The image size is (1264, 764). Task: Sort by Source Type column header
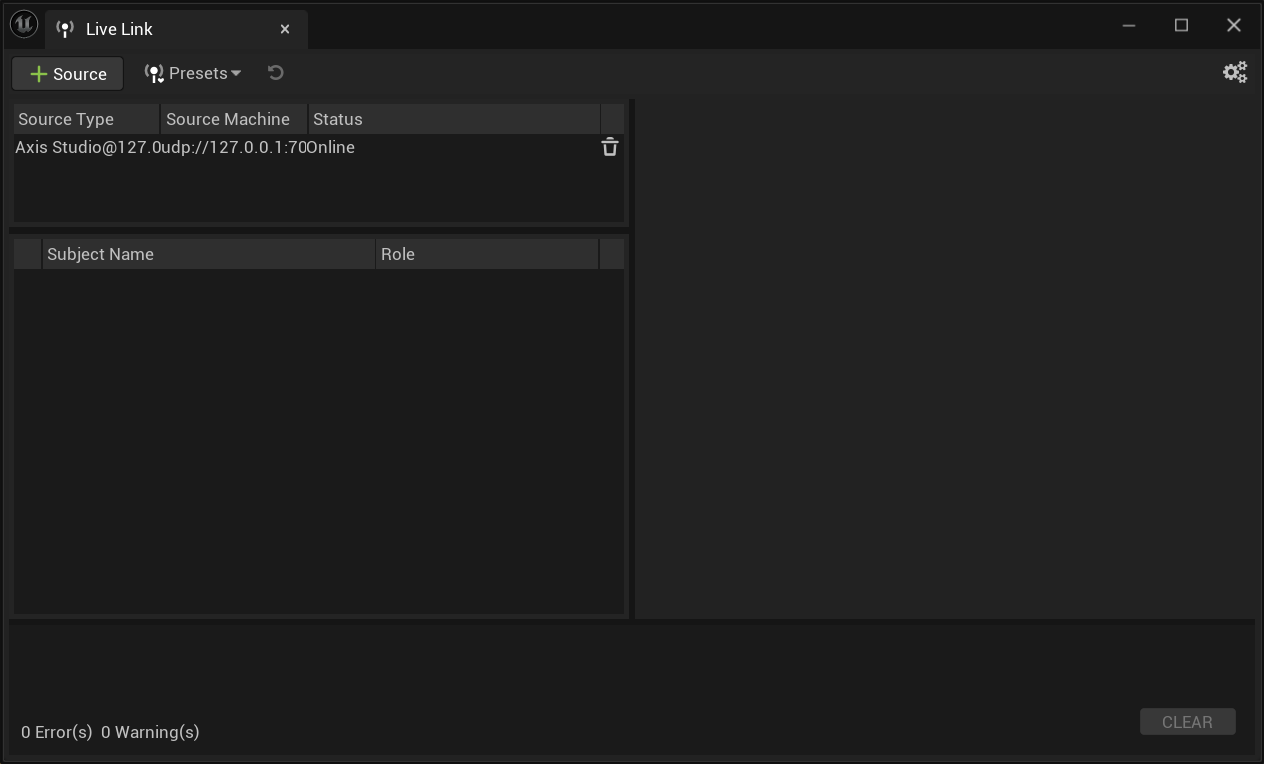click(87, 119)
